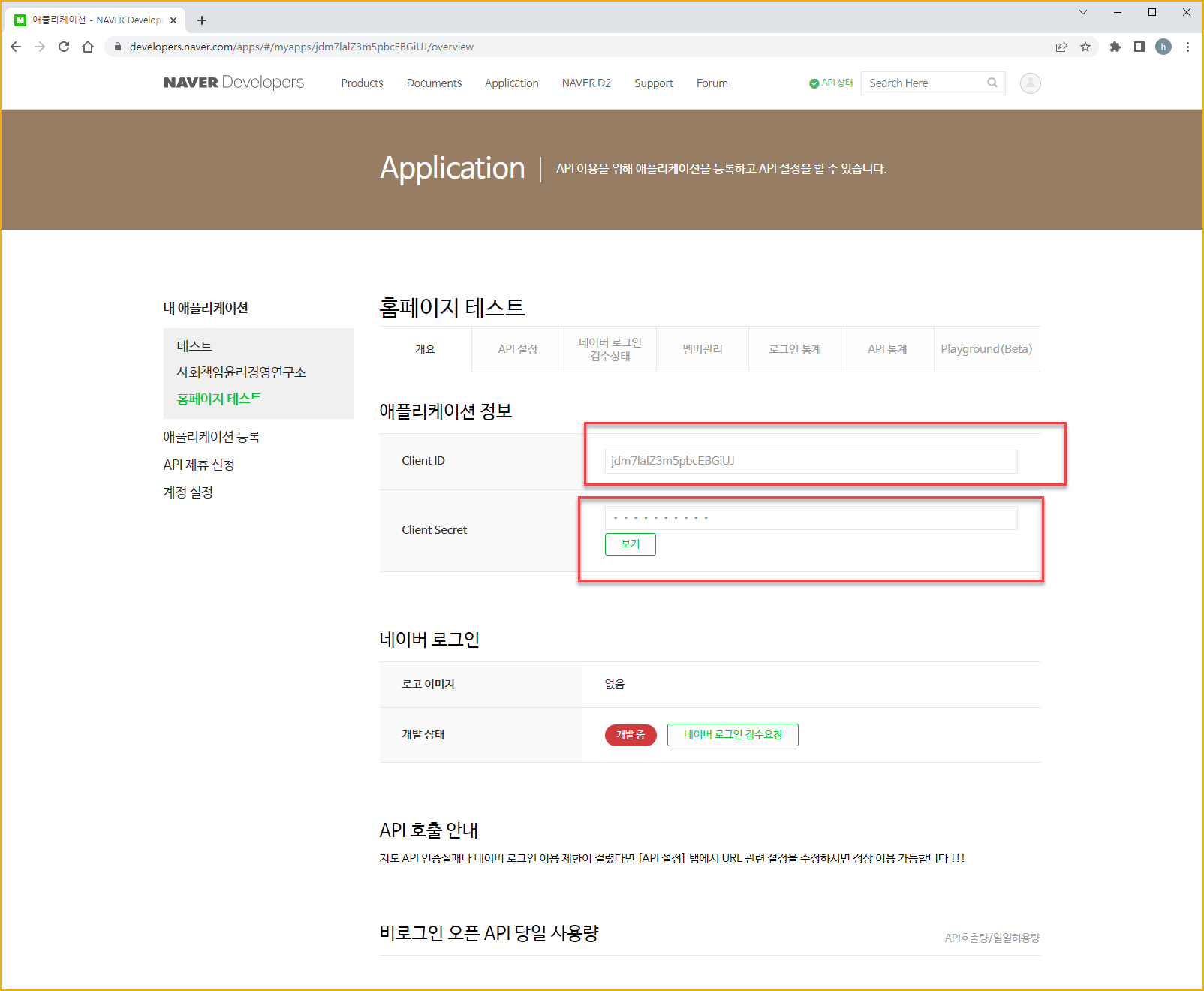Open the NAVER user profile icon
The image size is (1204, 991).
1031,83
